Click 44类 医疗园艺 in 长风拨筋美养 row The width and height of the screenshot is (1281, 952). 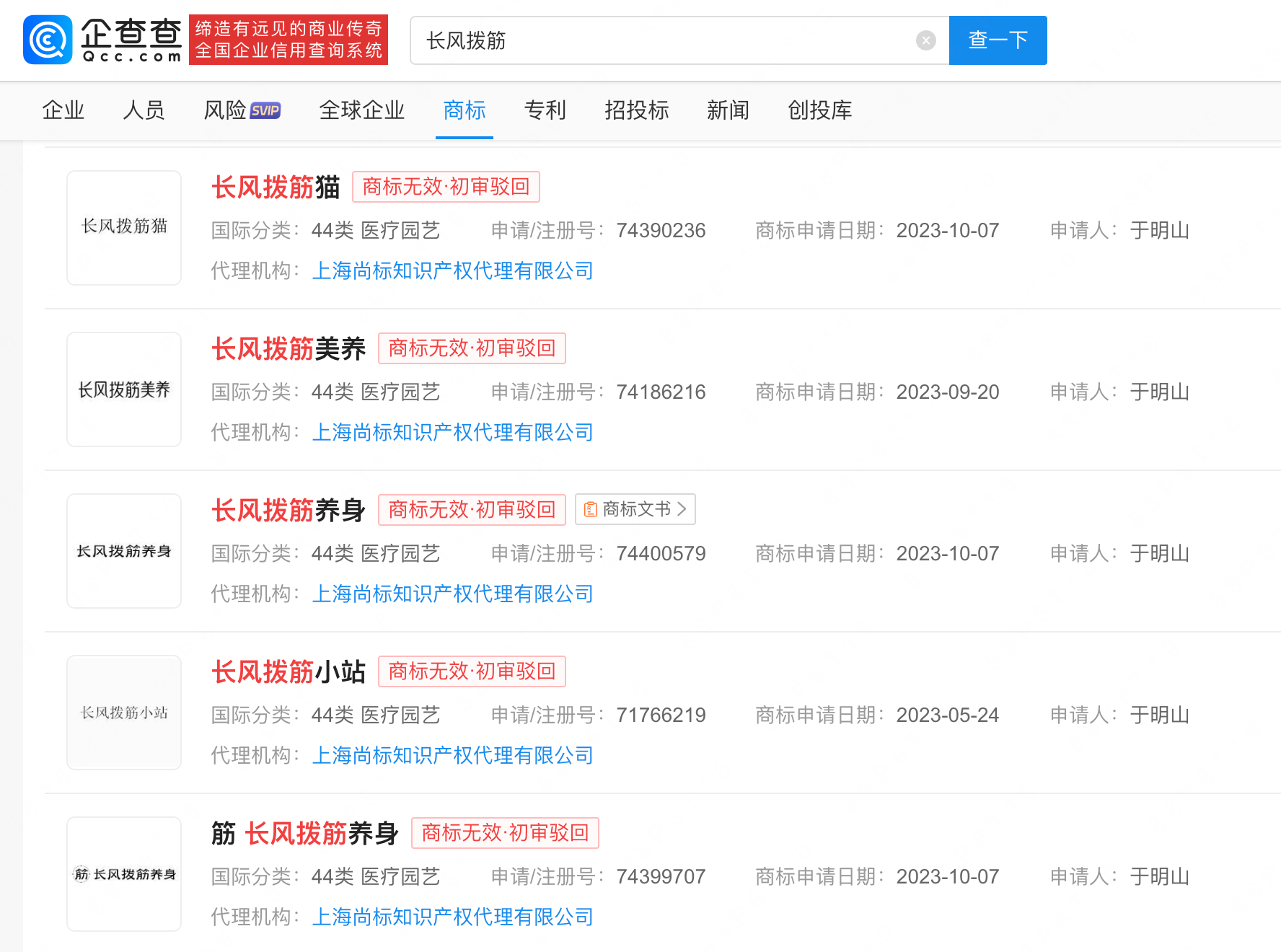tap(376, 392)
